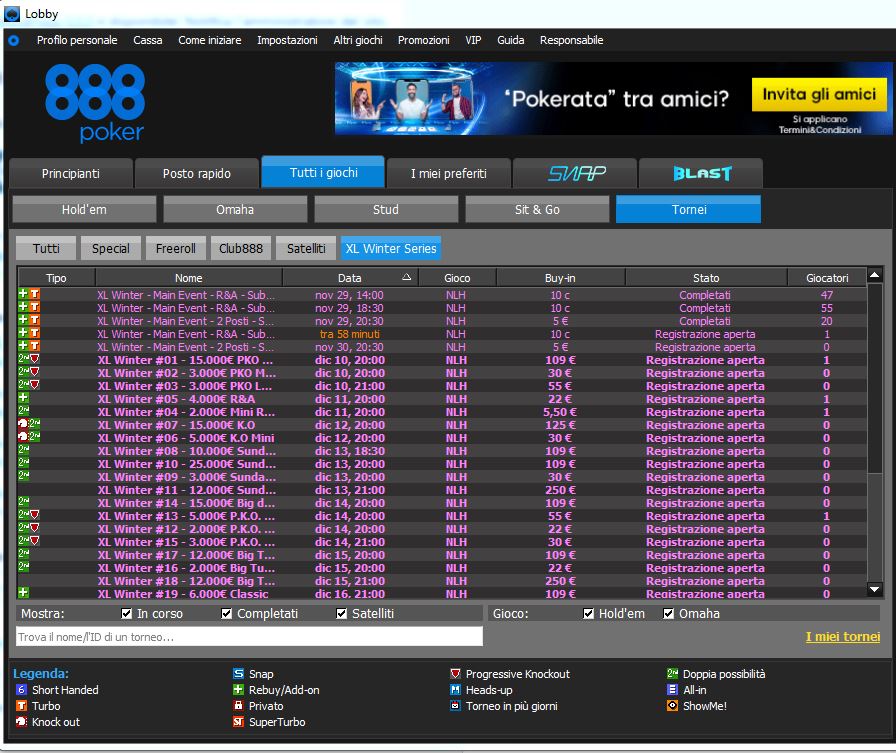This screenshot has width=896, height=753.
Task: Uncheck the Satelliti checkbox in the Mostra filter
Action: click(342, 614)
